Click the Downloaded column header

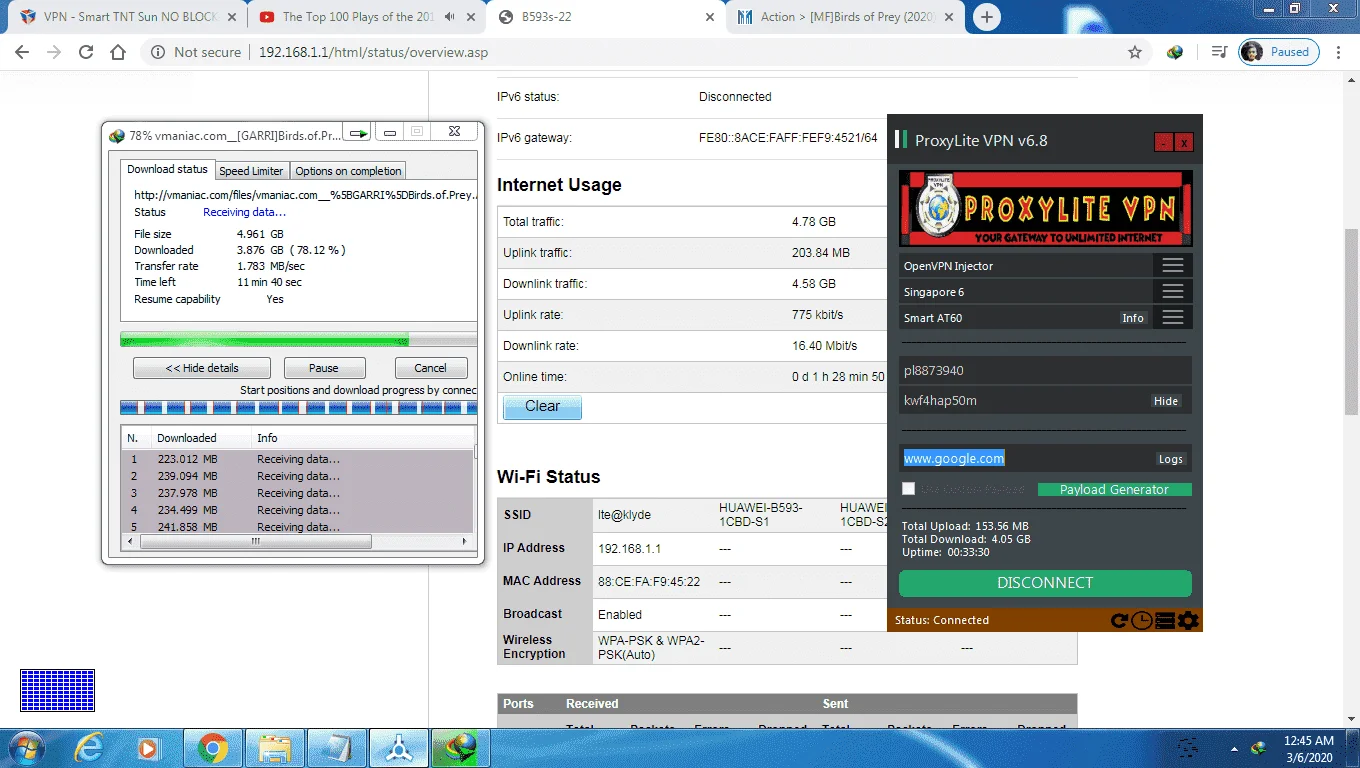click(200, 438)
